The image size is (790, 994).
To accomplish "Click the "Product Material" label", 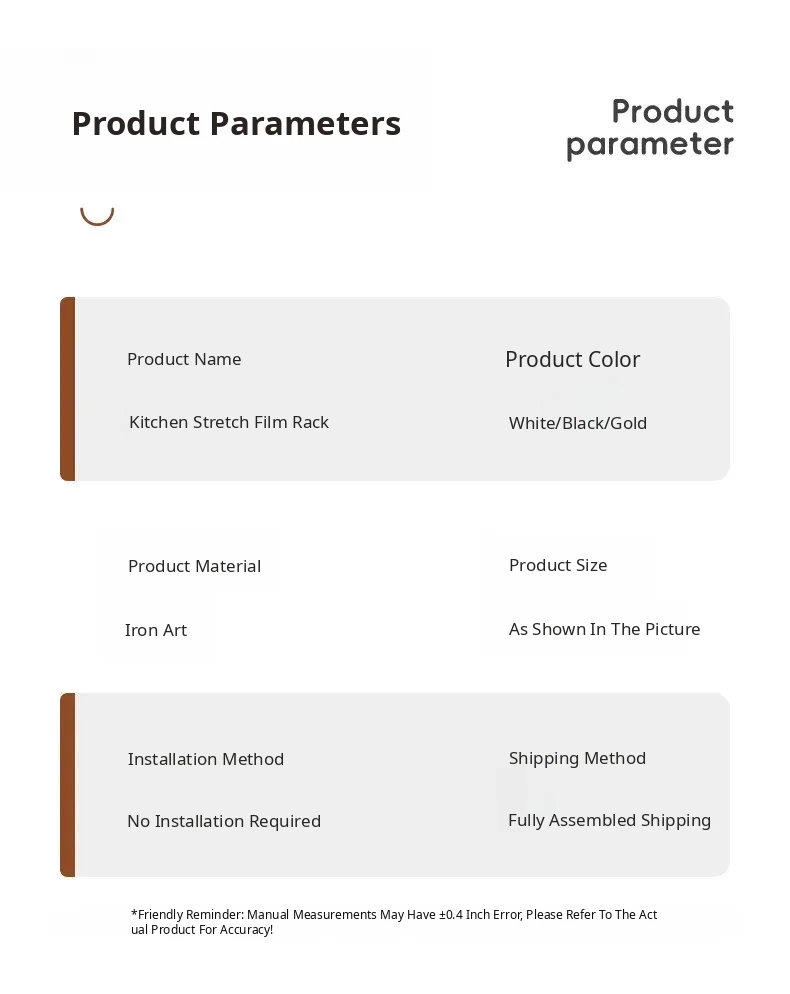I will (194, 566).
